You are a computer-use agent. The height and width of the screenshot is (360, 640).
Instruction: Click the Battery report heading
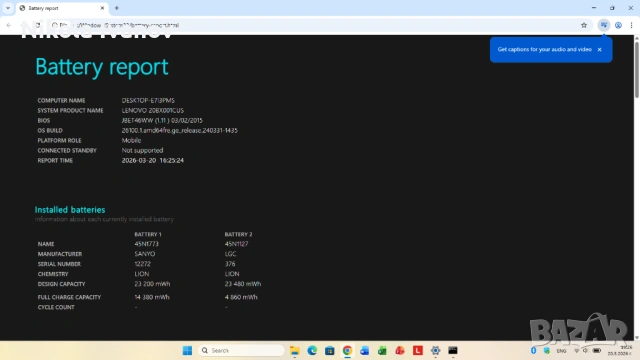click(102, 67)
